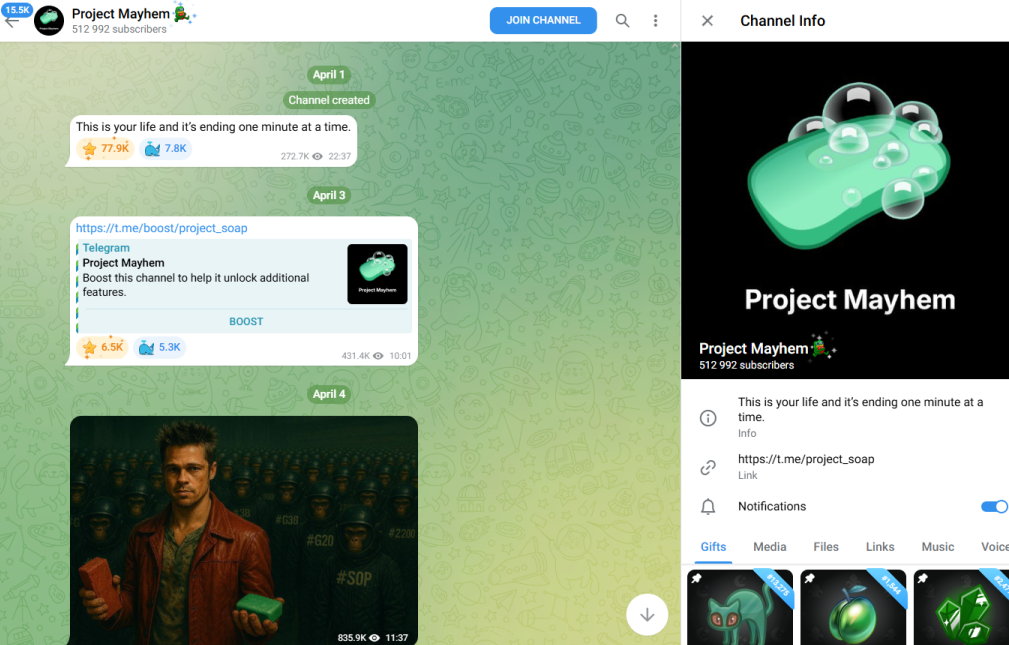Open the large soap profile picture
Viewport: 1009px width, 645px height.
845,210
